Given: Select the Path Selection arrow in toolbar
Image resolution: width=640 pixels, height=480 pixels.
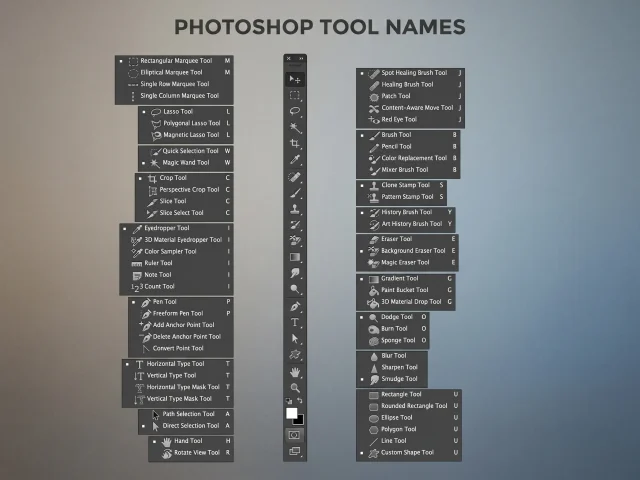Looking at the screenshot, I should [295, 338].
